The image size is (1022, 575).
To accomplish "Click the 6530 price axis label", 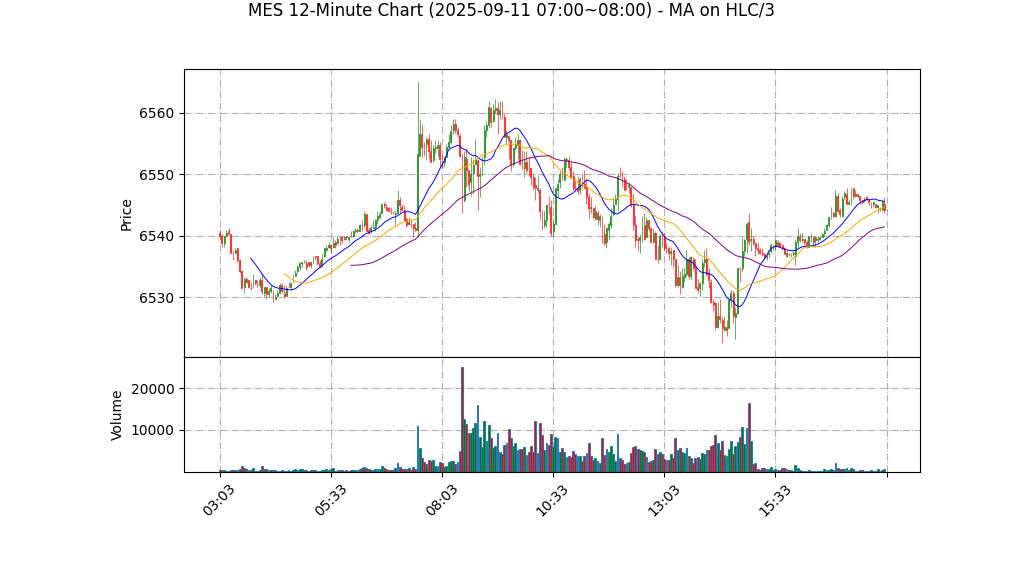I will coord(156,298).
